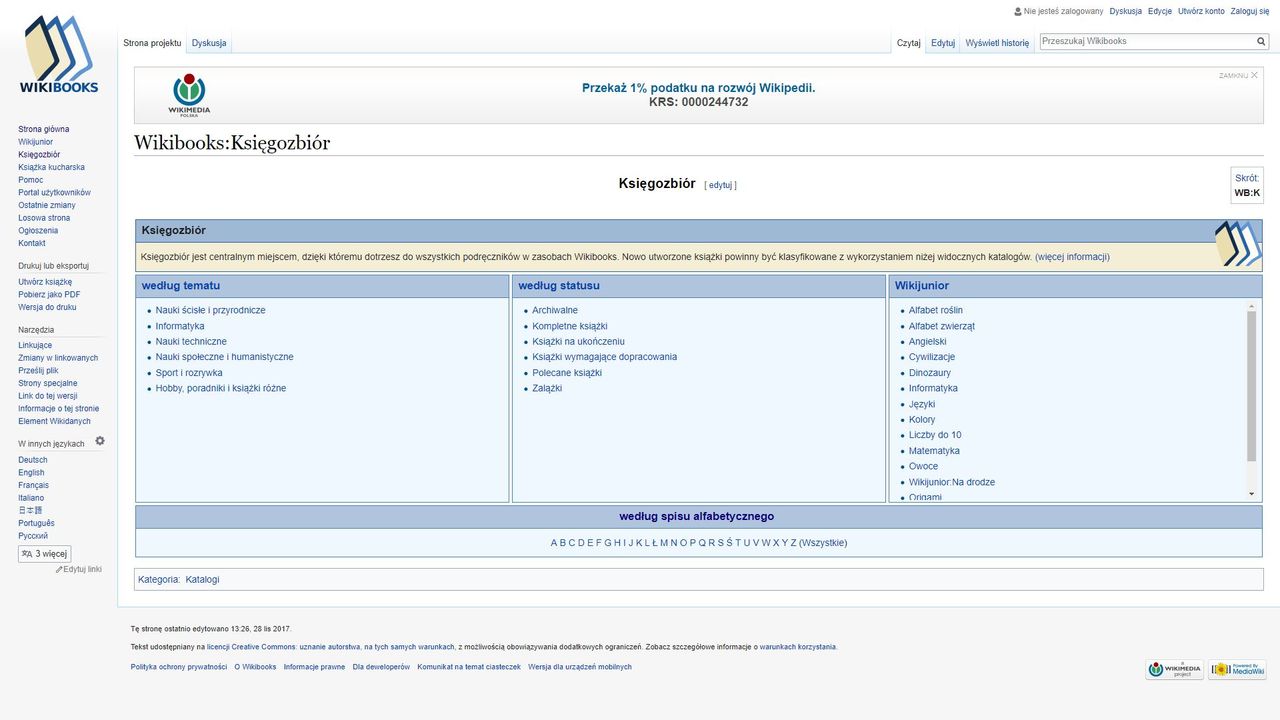Screen dimensions: 1280x720
Task: Click the Wikimedia Polska banner logo
Action: pyautogui.click(x=189, y=95)
